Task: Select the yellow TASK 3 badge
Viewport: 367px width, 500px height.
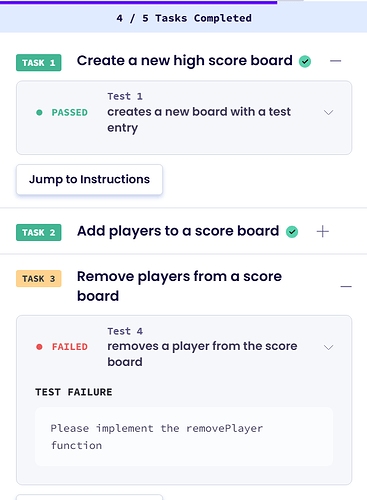Action: click(39, 278)
